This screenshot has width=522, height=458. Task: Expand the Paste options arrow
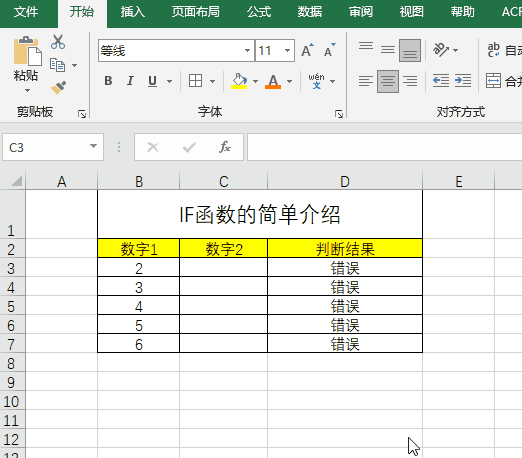click(x=27, y=90)
